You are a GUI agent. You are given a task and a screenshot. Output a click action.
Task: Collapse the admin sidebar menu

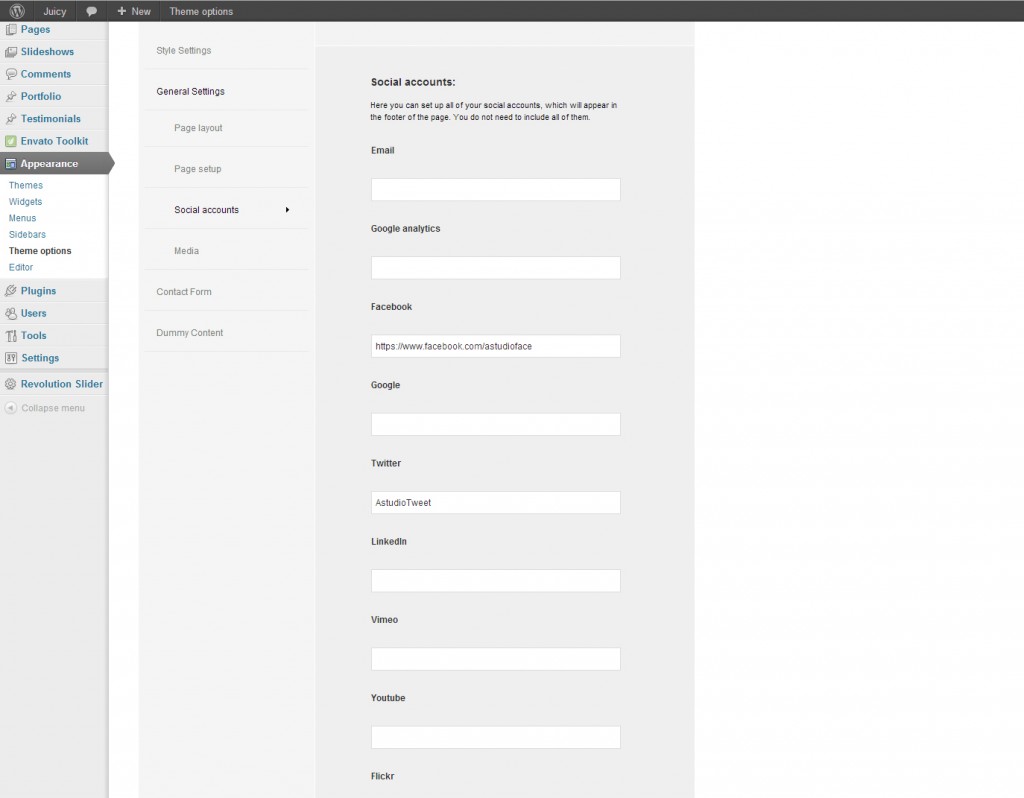(45, 408)
